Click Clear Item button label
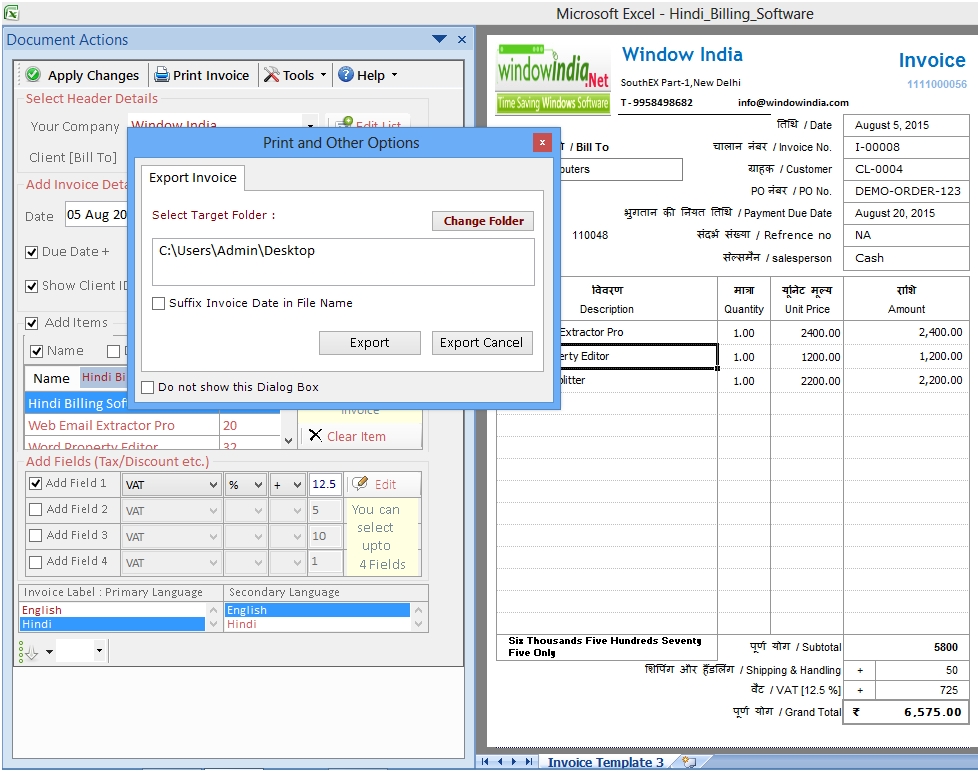 (356, 437)
